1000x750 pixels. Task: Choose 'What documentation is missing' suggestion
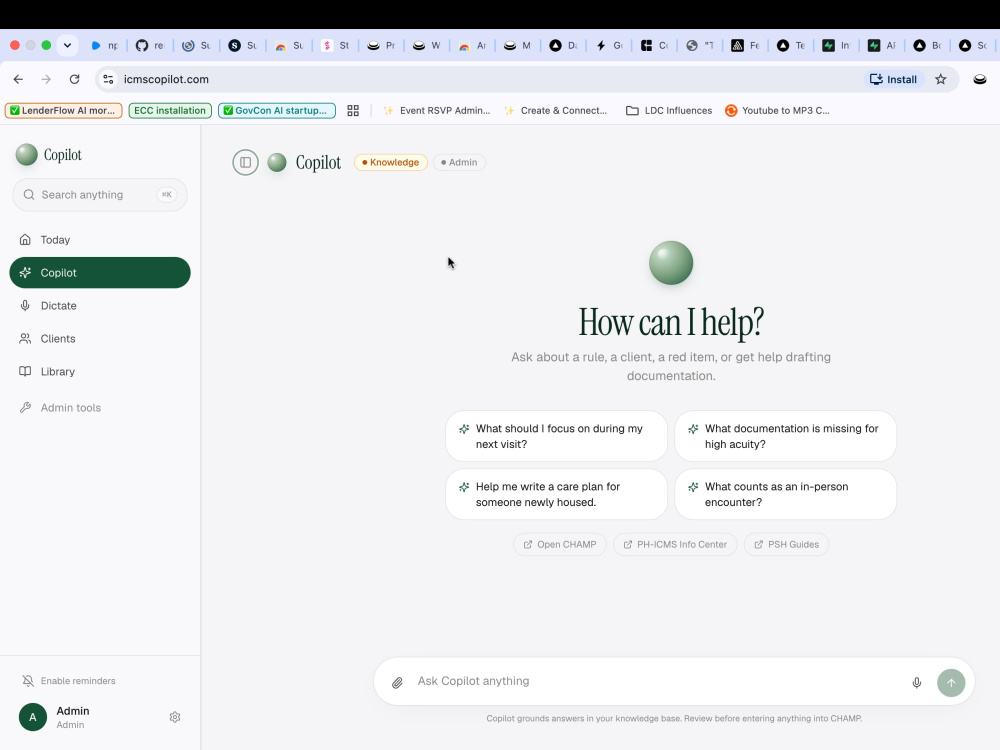pyautogui.click(x=785, y=436)
